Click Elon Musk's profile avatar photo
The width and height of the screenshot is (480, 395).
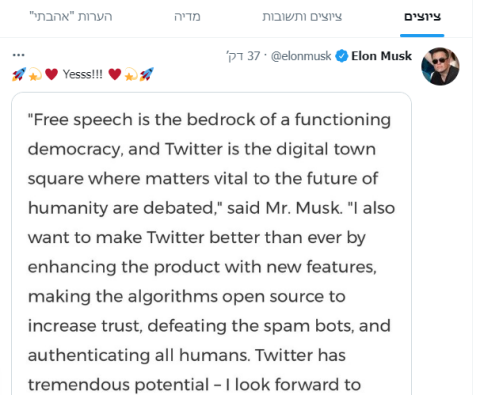(440, 66)
